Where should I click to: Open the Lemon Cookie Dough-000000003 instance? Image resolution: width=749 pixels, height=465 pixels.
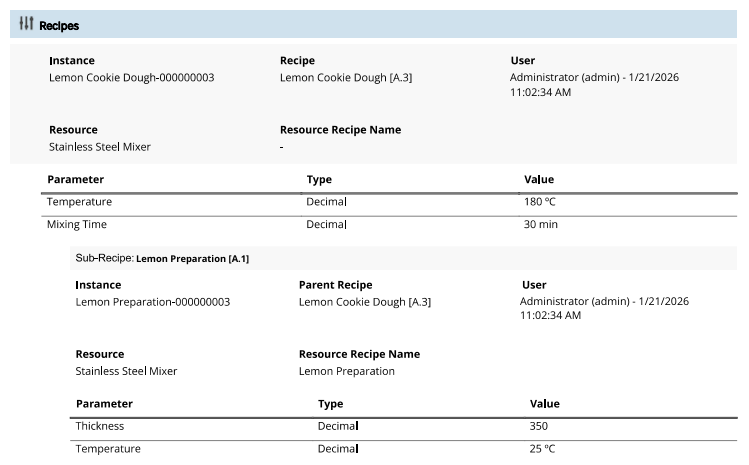[x=131, y=77]
